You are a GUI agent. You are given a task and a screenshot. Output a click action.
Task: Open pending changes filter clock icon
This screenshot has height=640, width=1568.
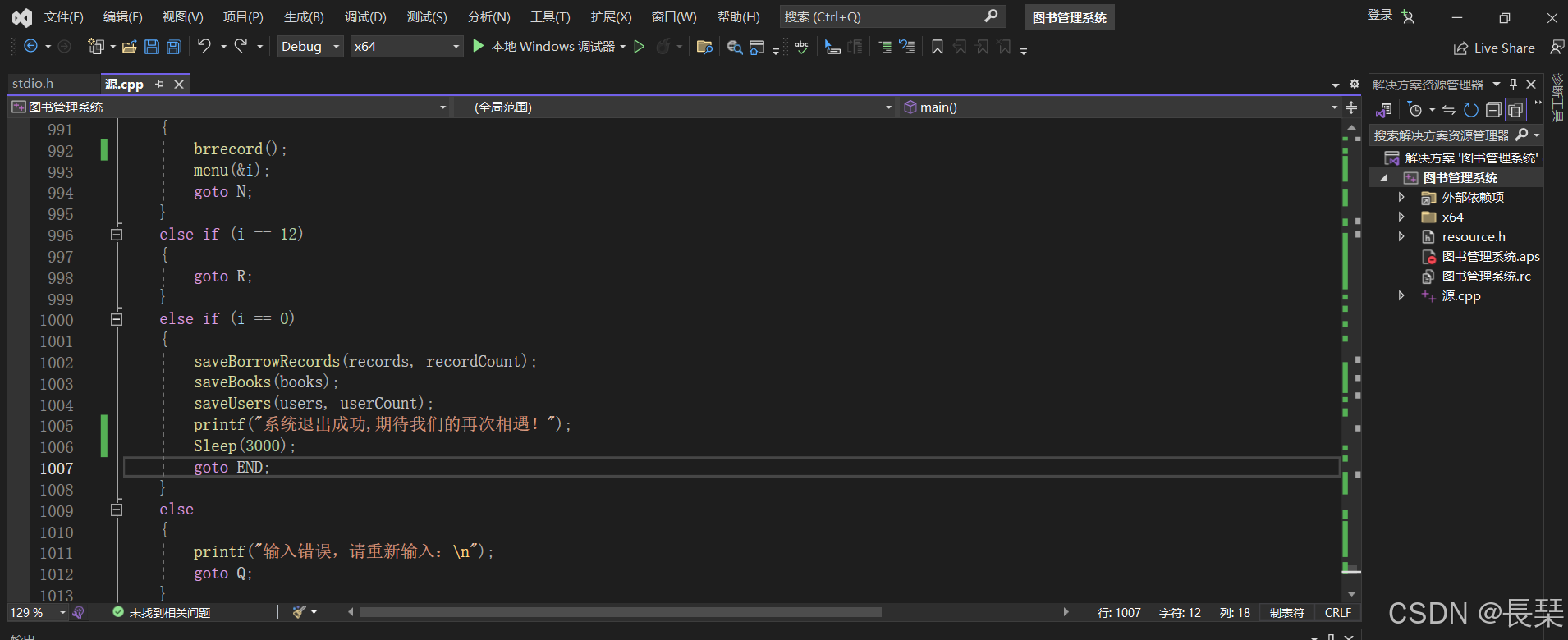click(1414, 110)
